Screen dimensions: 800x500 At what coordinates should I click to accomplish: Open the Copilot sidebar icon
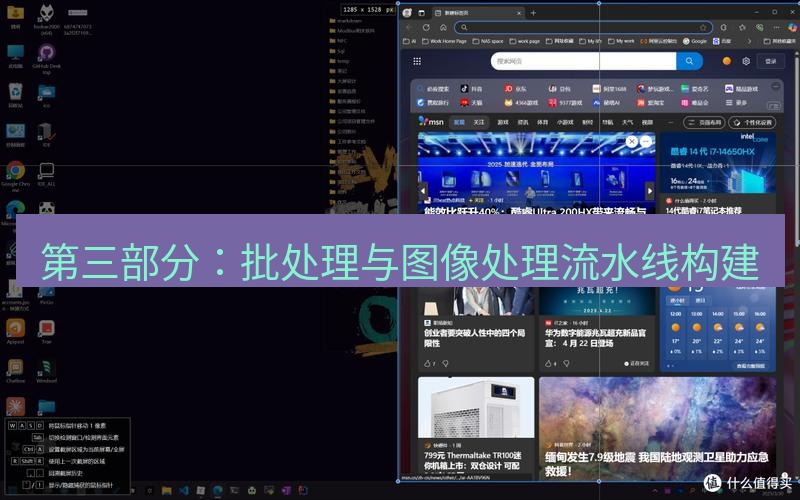[x=793, y=27]
